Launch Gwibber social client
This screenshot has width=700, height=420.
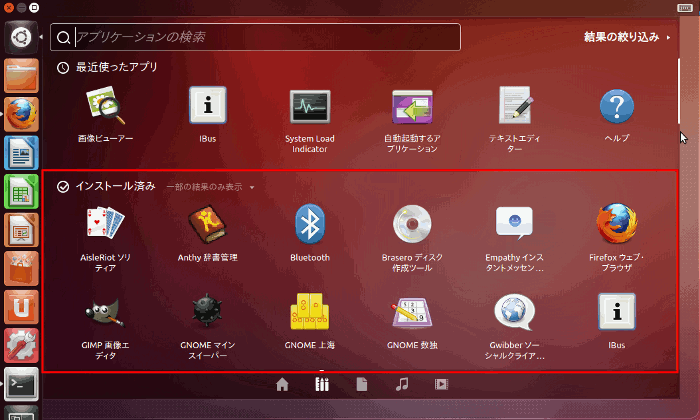point(514,312)
